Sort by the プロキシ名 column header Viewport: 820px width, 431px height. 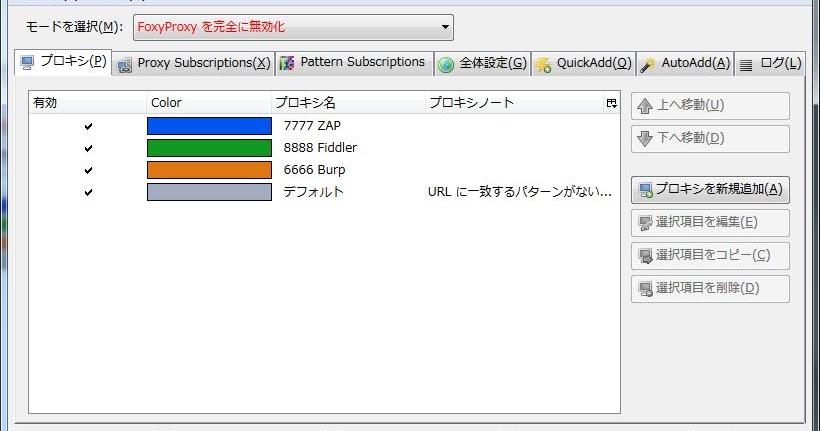[x=348, y=103]
